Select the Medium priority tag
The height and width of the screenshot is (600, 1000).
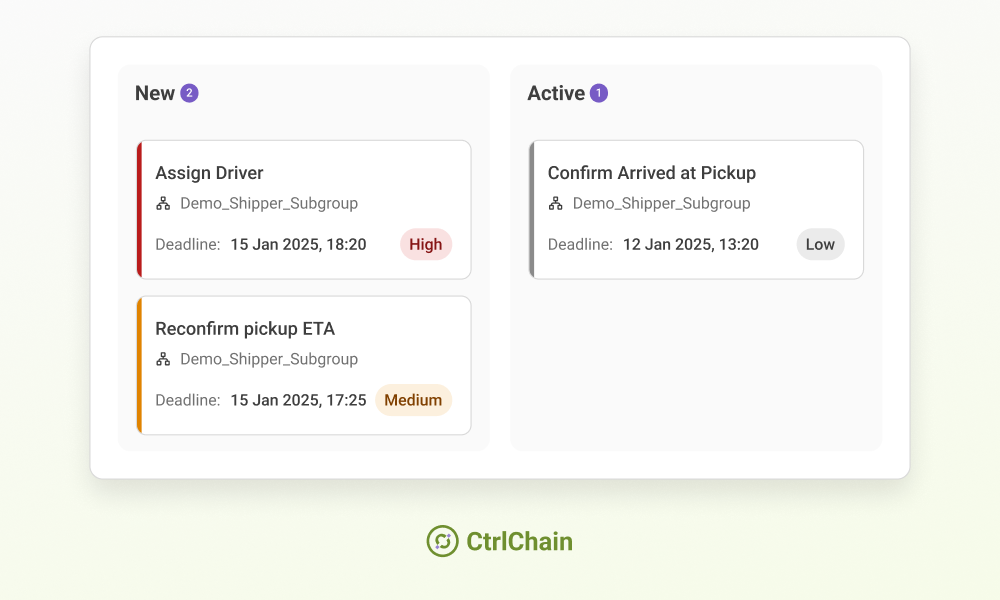click(413, 400)
